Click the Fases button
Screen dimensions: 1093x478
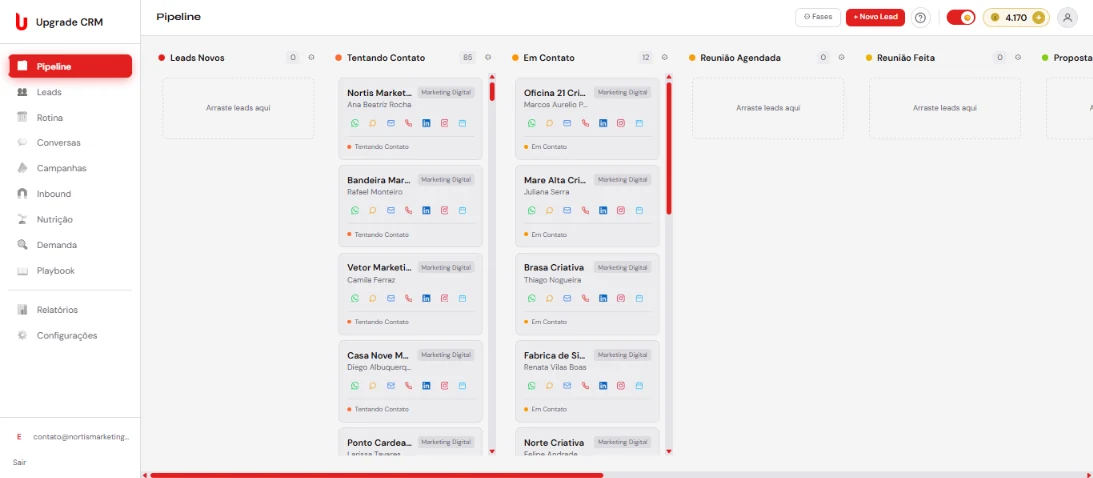[818, 17]
